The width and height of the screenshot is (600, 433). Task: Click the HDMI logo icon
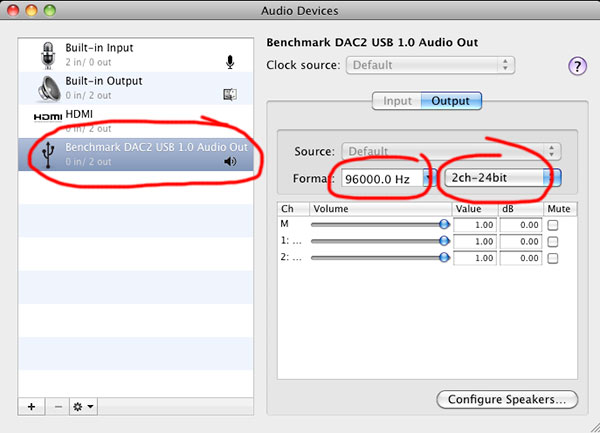coord(48,117)
